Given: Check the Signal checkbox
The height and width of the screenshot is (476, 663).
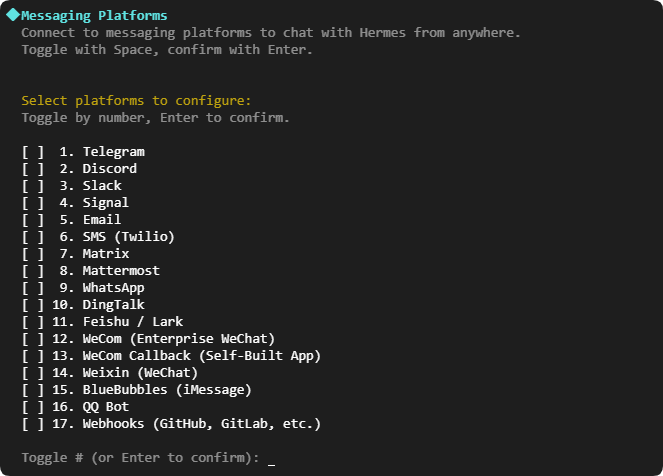Looking at the screenshot, I should point(33,203).
